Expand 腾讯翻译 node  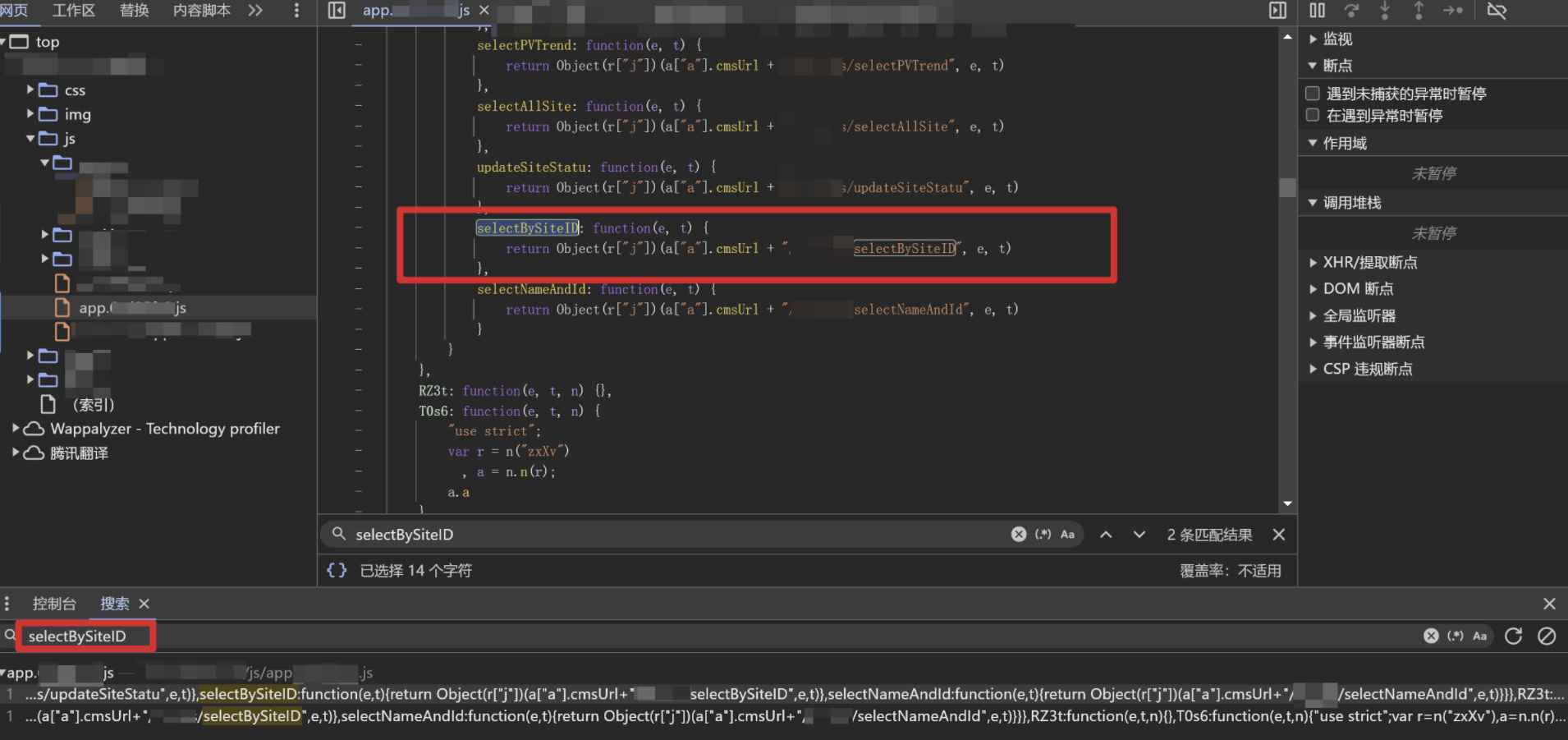tap(16, 453)
